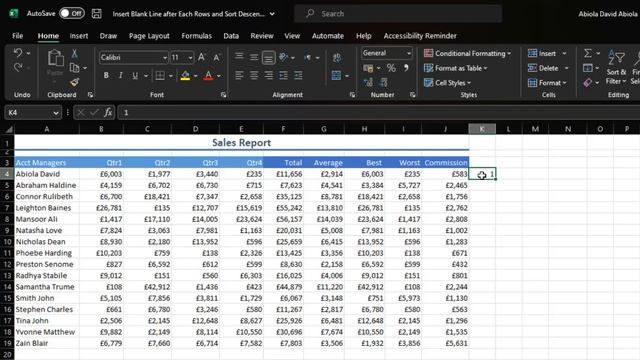Toggle Bold formatting
The height and width of the screenshot is (360, 640).
106,76
